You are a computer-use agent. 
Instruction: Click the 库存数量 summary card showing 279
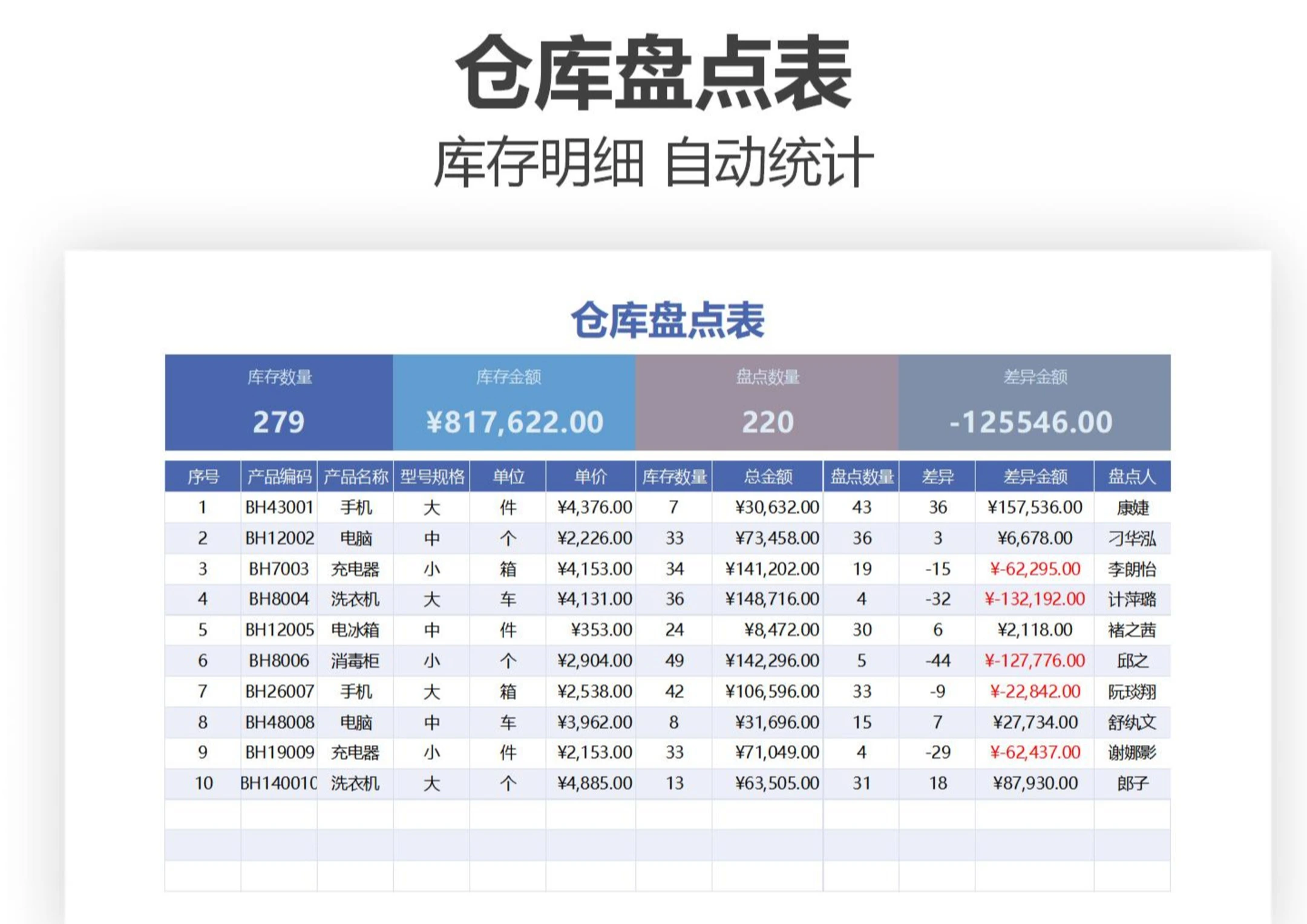point(278,402)
